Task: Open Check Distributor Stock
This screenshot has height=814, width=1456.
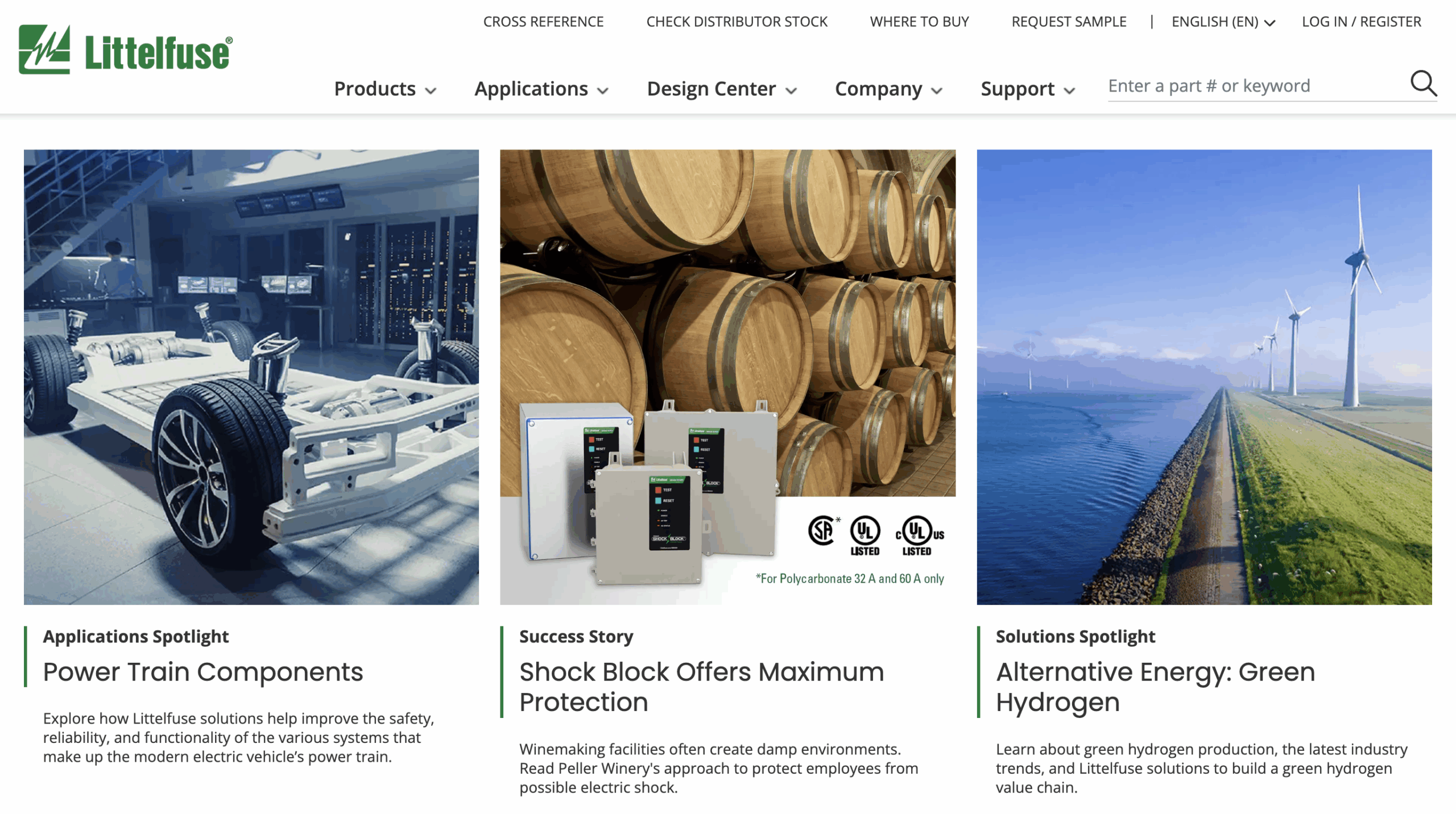Action: 737,22
